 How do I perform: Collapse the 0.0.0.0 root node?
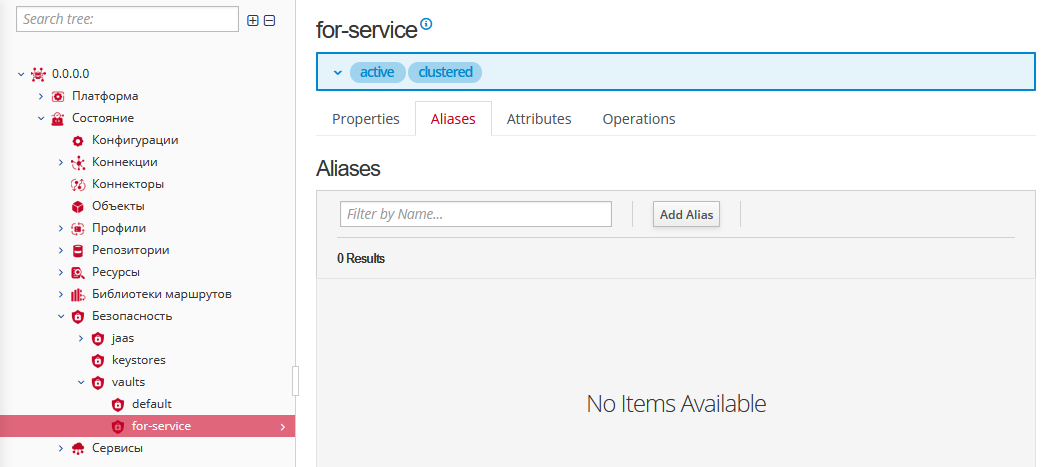tap(21, 74)
